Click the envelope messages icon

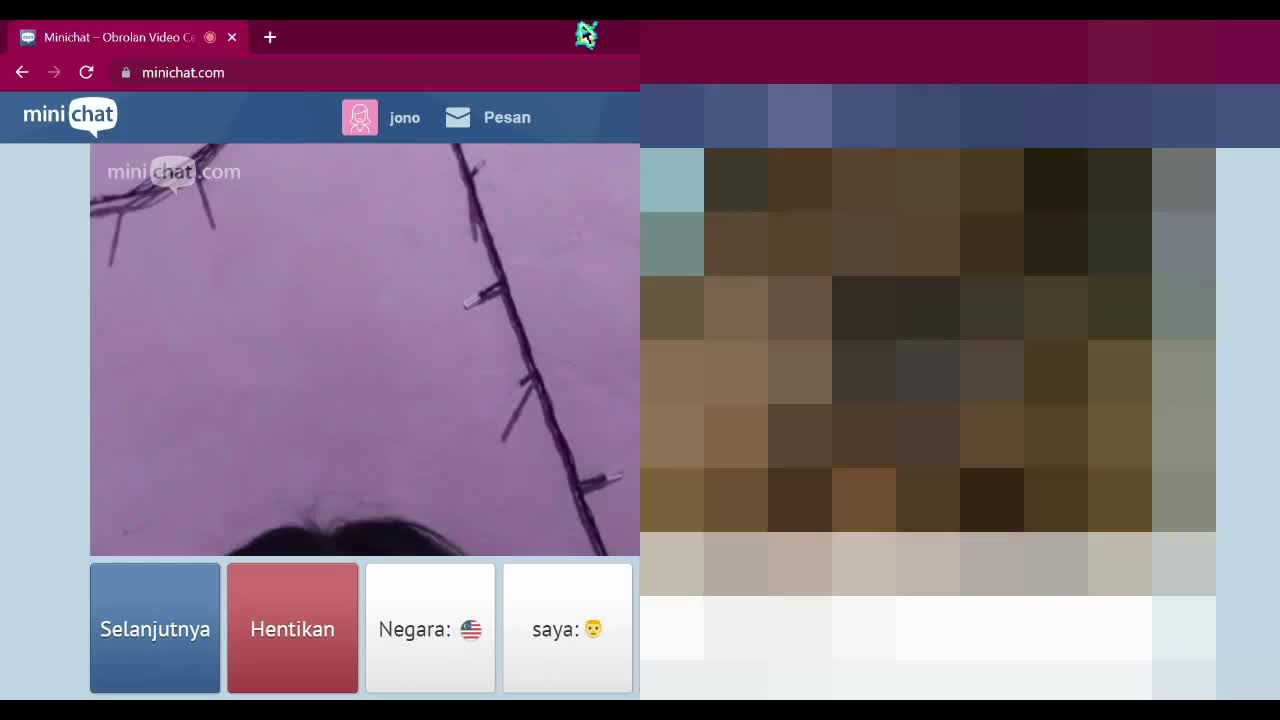458,117
